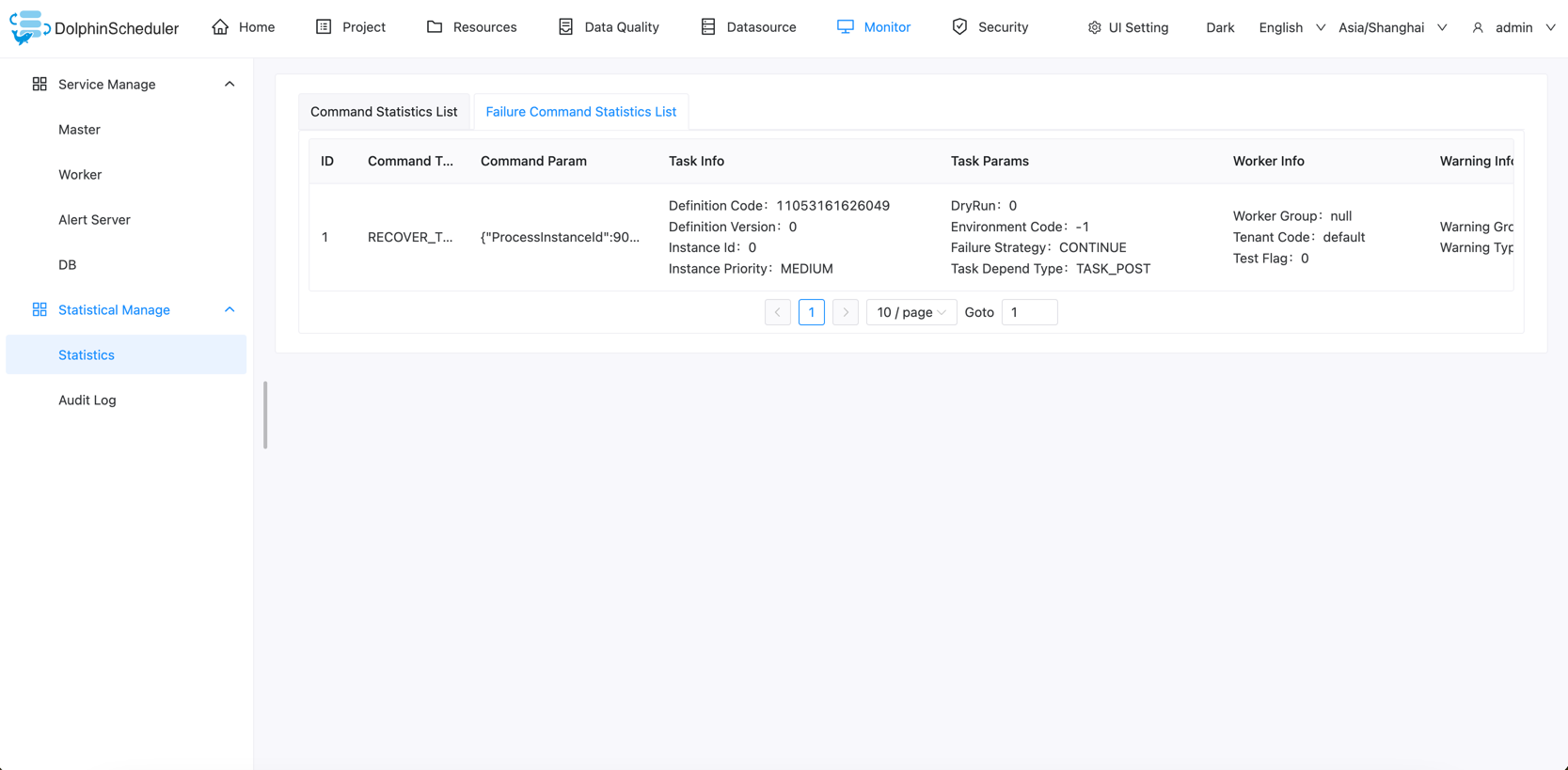
Task: Click the sidebar vertical scrollbar handle
Action: (265, 415)
